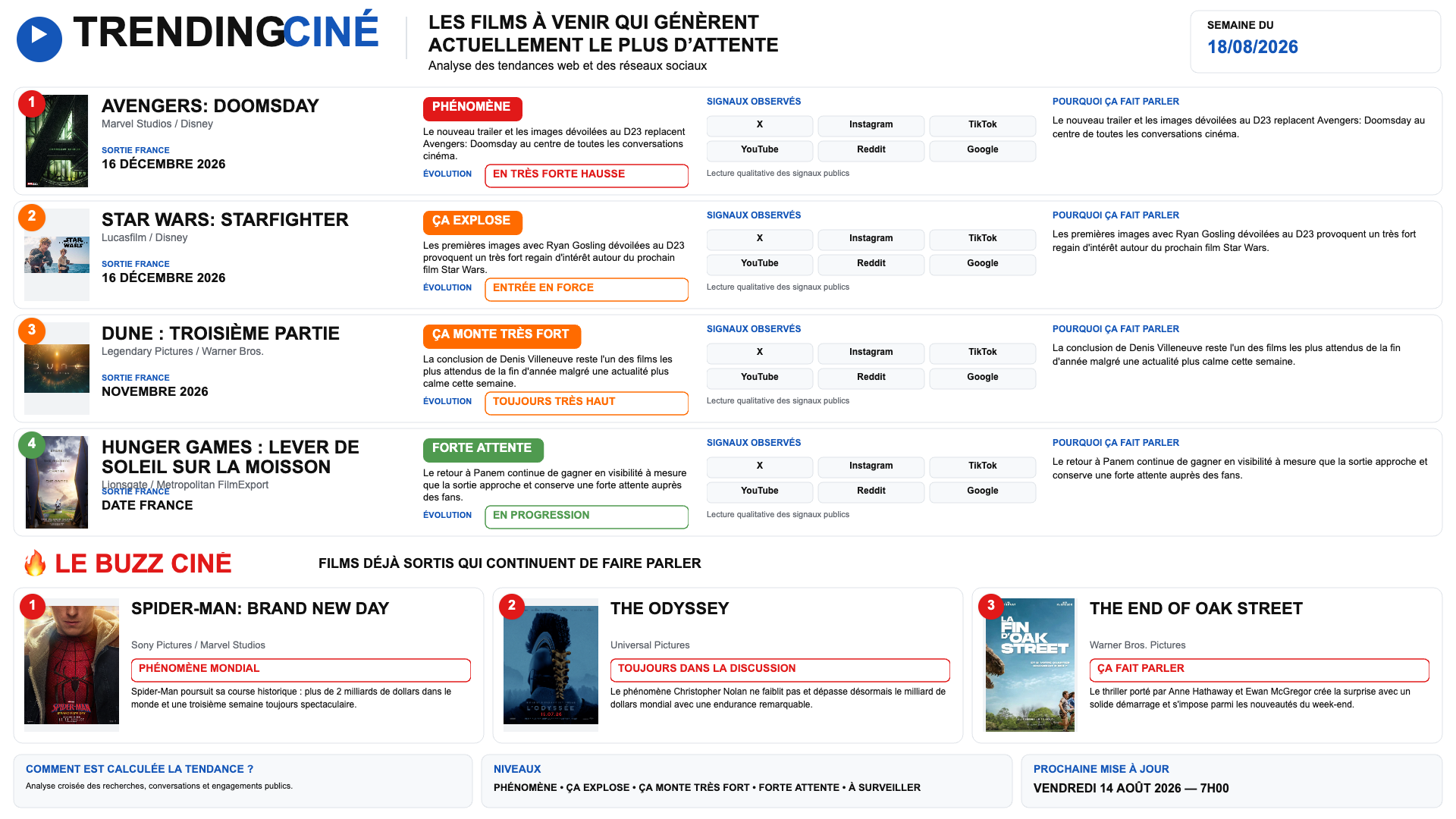The height and width of the screenshot is (819, 1456).
Task: Click the THE ODYSSEY title
Action: 670,609
